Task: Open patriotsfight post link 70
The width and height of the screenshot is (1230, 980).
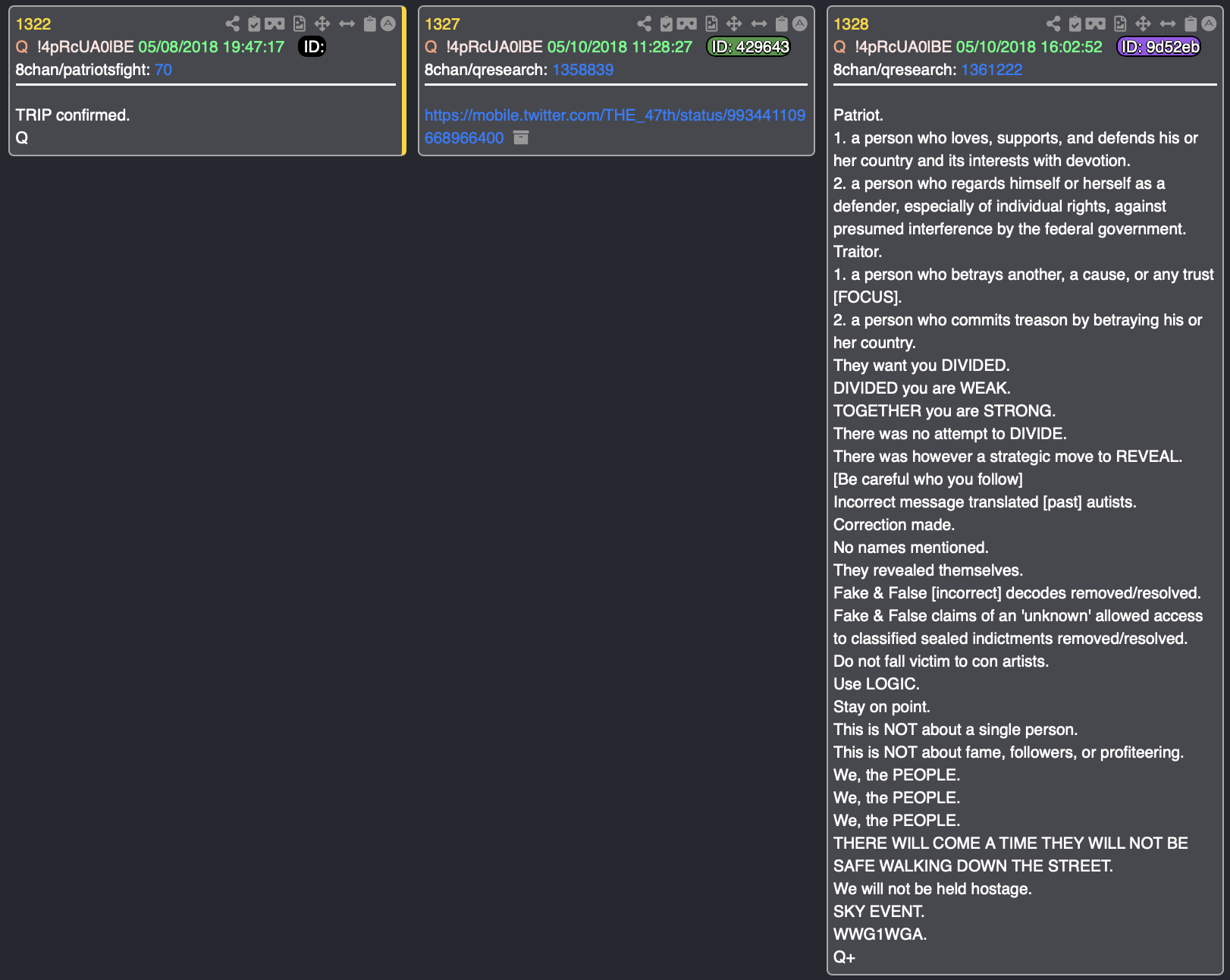Action: tap(163, 70)
